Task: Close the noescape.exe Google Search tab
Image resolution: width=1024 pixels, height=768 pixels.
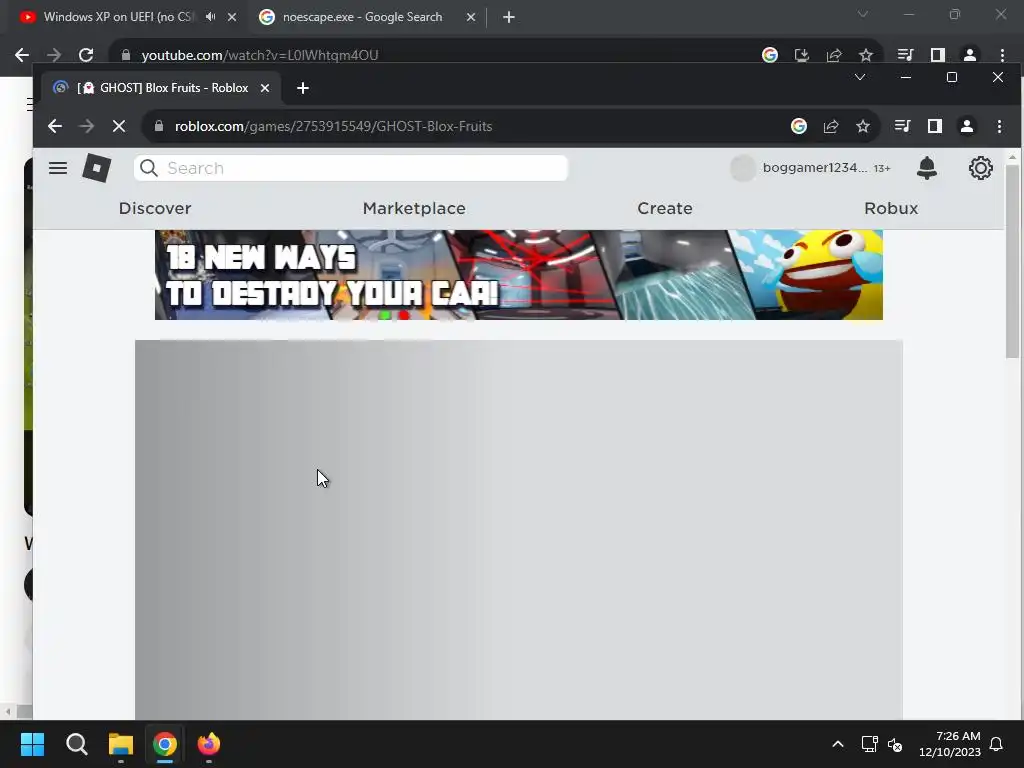Action: click(471, 17)
